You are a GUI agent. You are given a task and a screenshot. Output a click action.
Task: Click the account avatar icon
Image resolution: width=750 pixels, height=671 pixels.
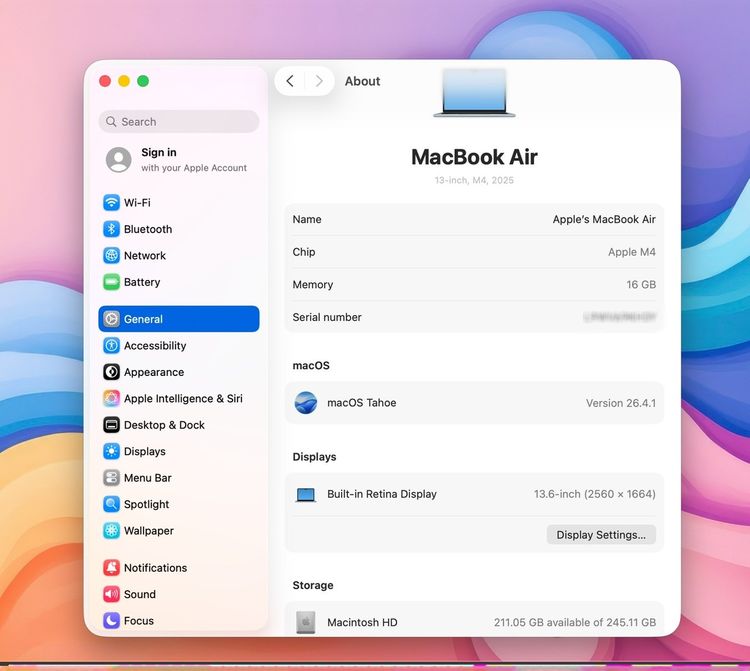(119, 159)
